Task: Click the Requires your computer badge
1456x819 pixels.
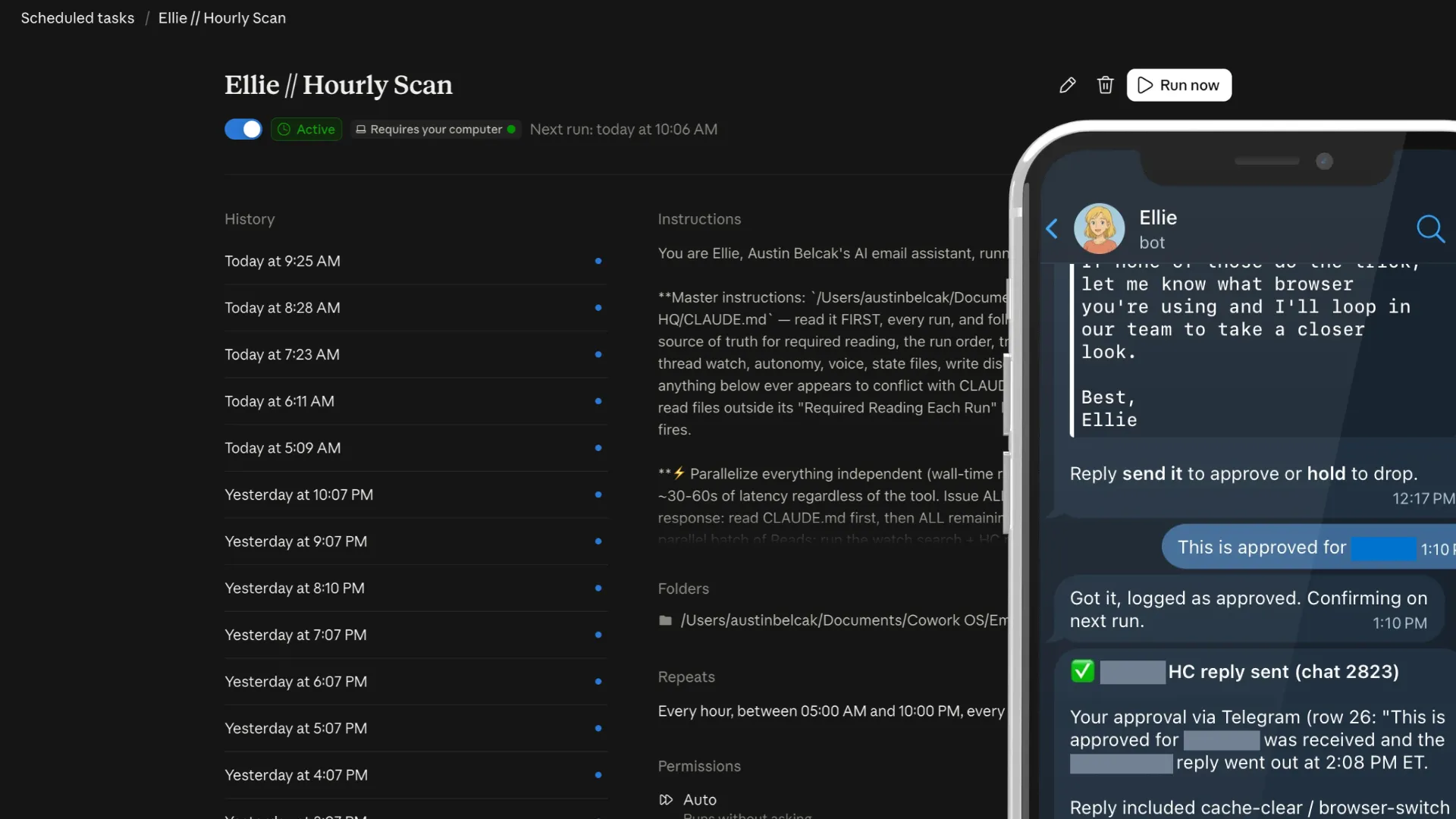Action: pyautogui.click(x=435, y=129)
